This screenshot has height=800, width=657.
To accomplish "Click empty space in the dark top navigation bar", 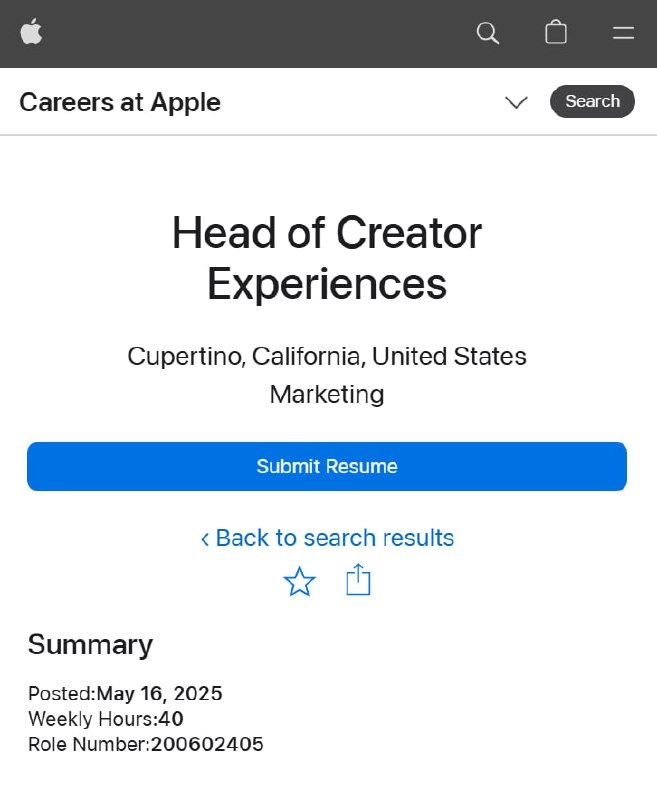I will tap(255, 33).
